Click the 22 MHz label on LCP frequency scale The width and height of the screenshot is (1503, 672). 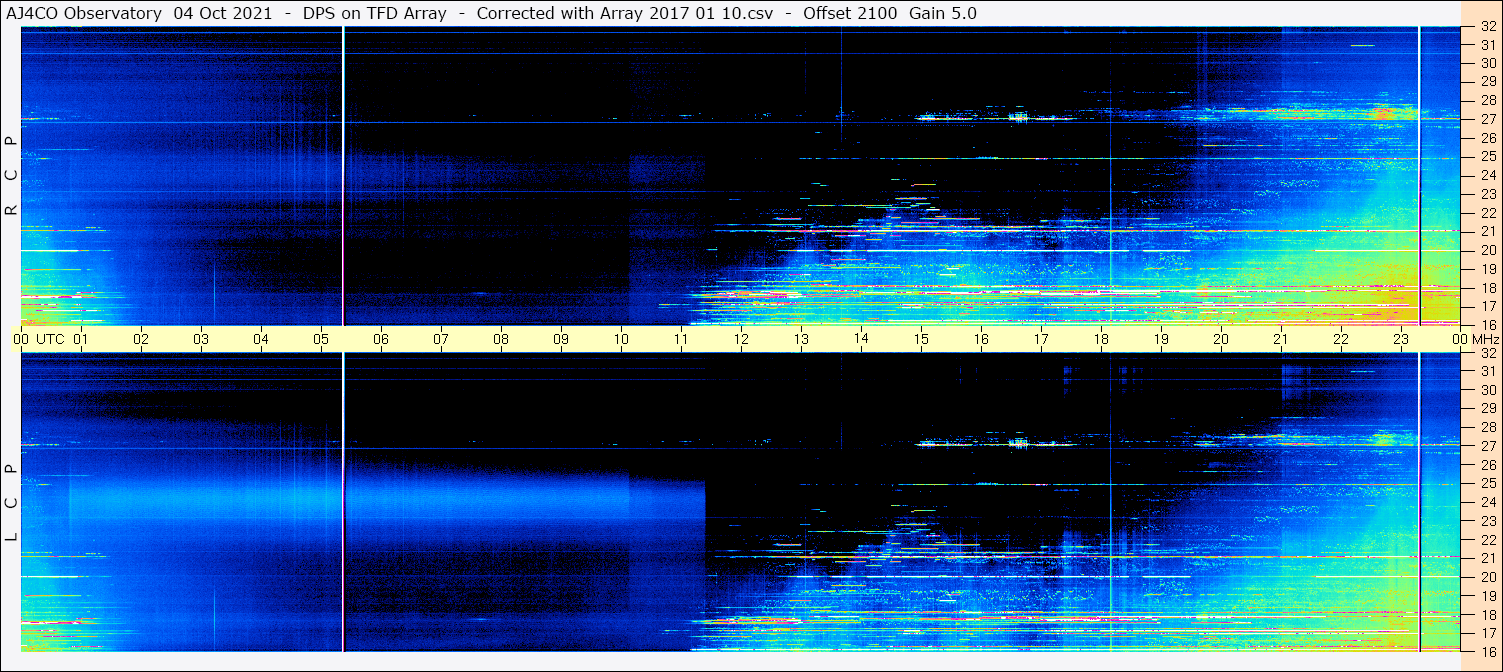coord(1487,540)
